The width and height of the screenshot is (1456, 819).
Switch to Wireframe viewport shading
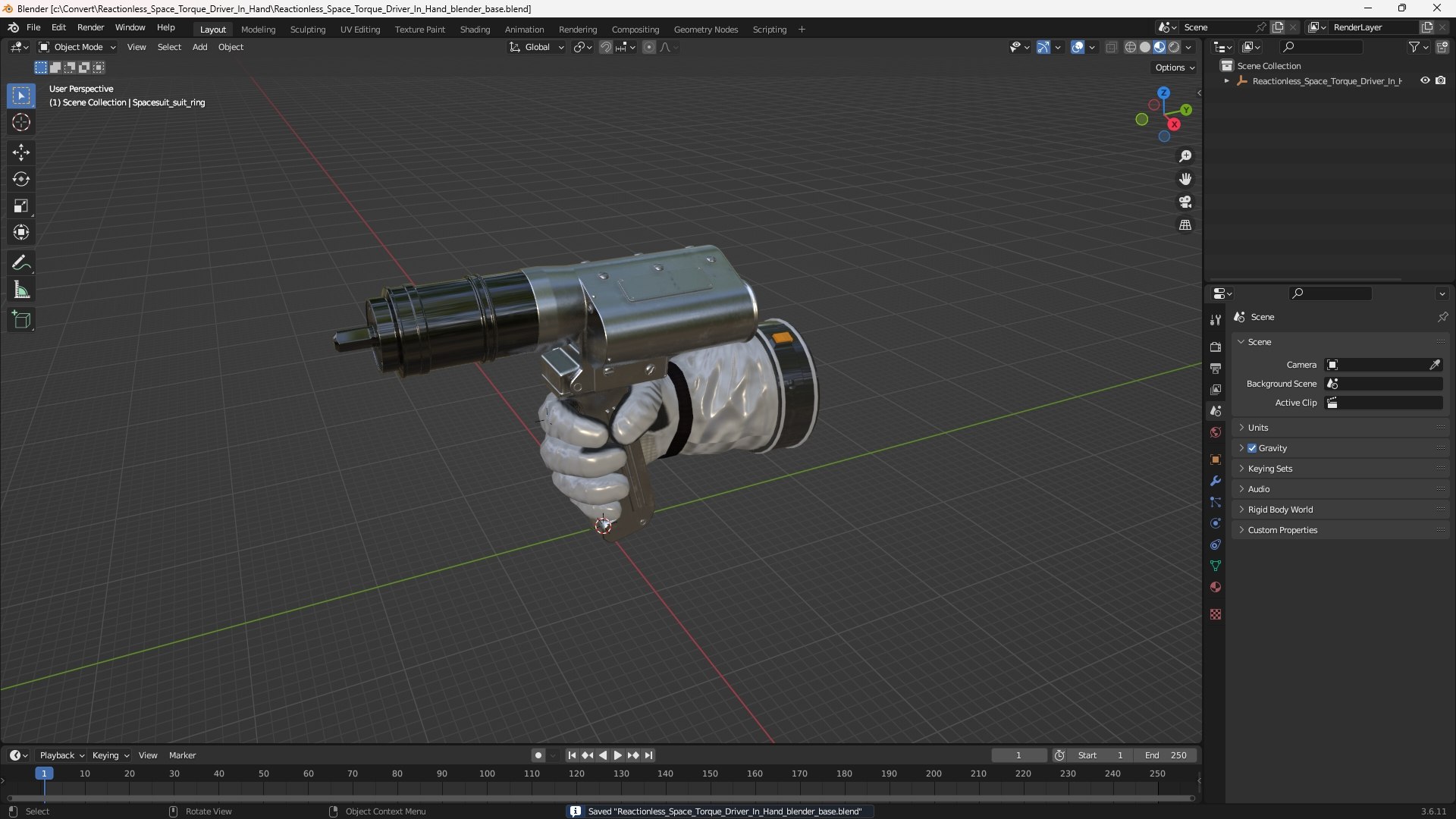click(x=1131, y=47)
